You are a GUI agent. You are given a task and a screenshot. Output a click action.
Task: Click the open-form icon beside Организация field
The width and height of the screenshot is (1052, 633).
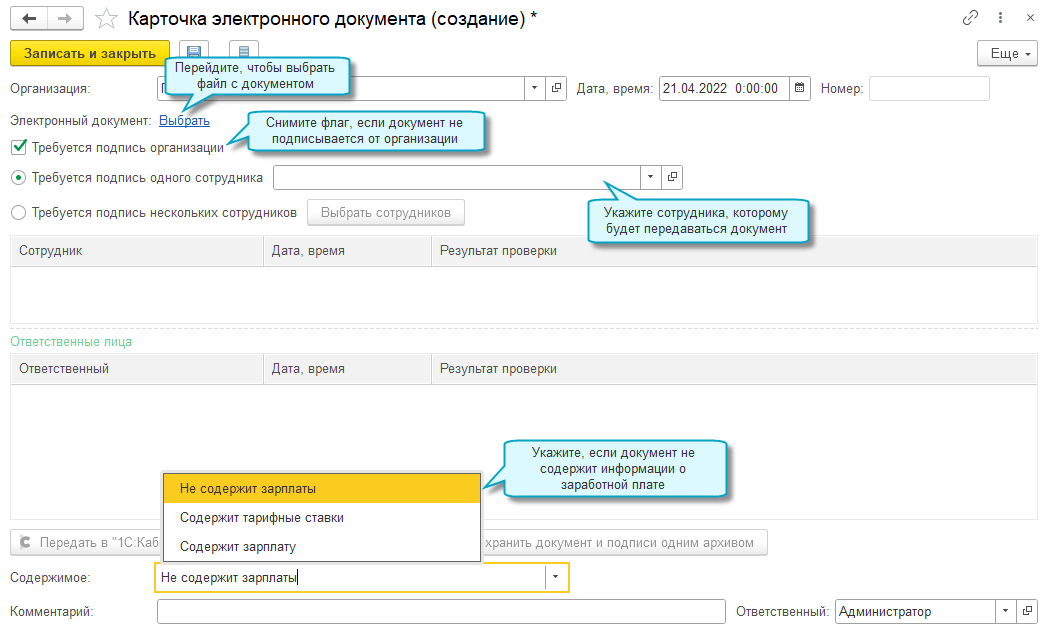tap(557, 88)
